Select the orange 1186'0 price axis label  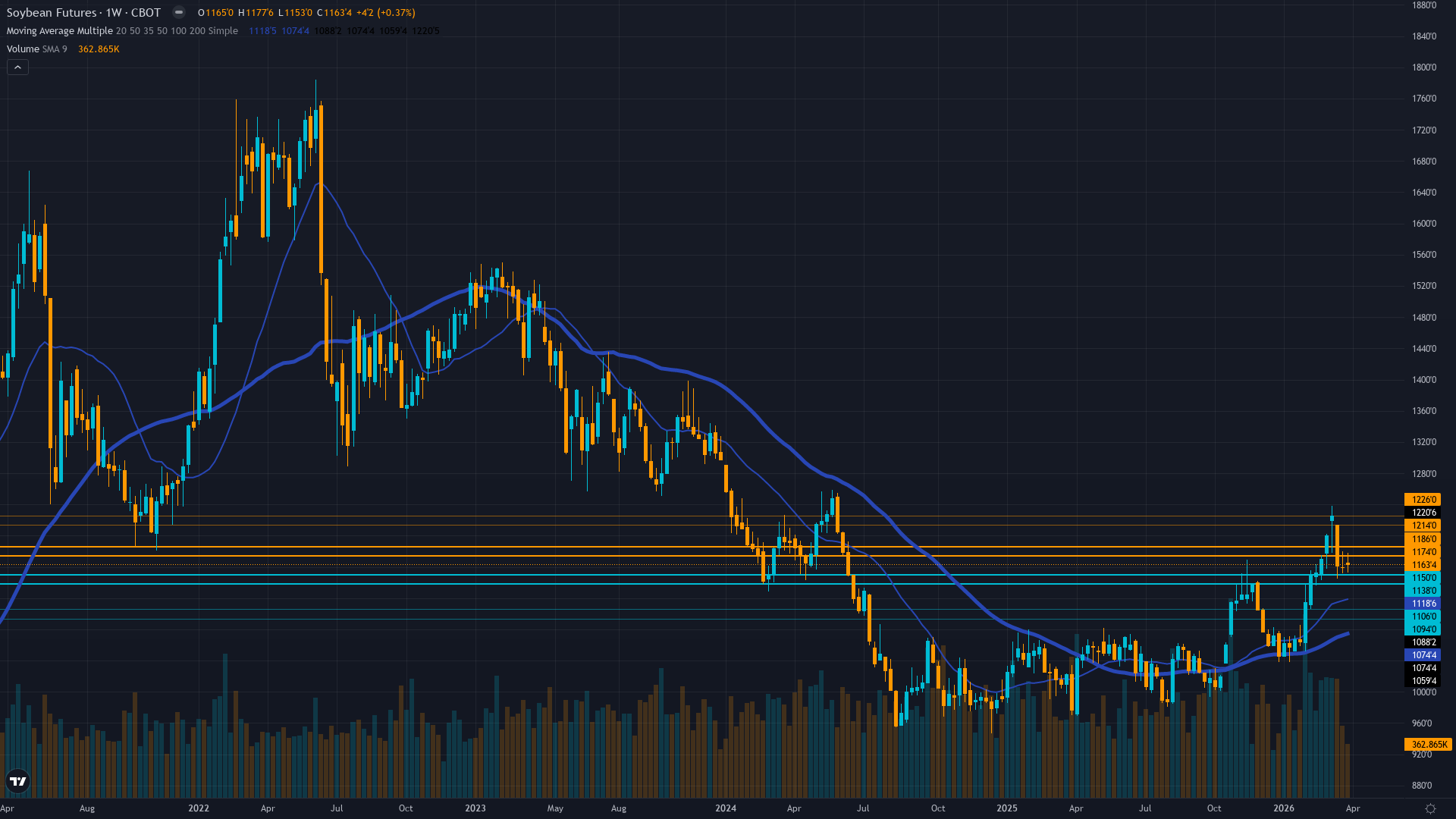coord(1423,539)
